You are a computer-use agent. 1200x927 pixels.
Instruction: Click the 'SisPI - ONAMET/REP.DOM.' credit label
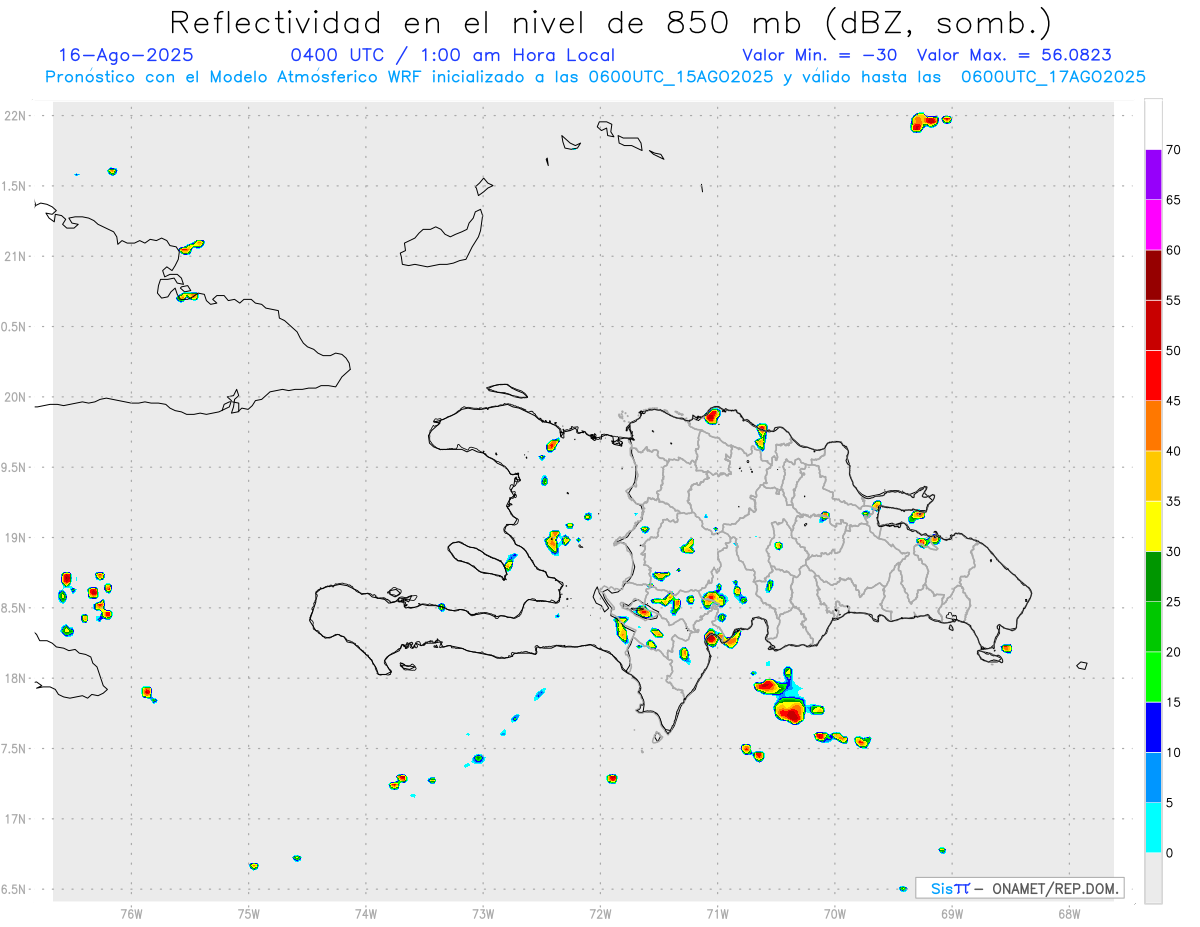(x=1020, y=888)
